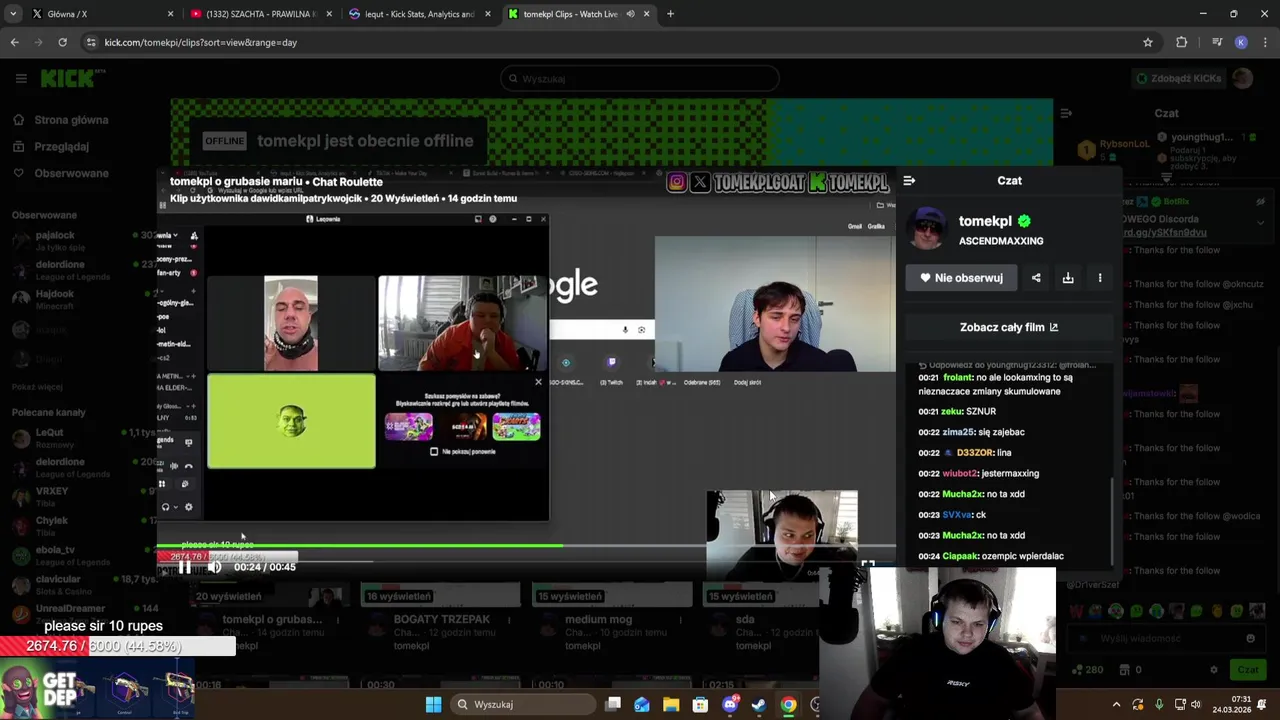1280x720 pixels.
Task: Open emoji picker in chat input
Action: [x=1250, y=638]
